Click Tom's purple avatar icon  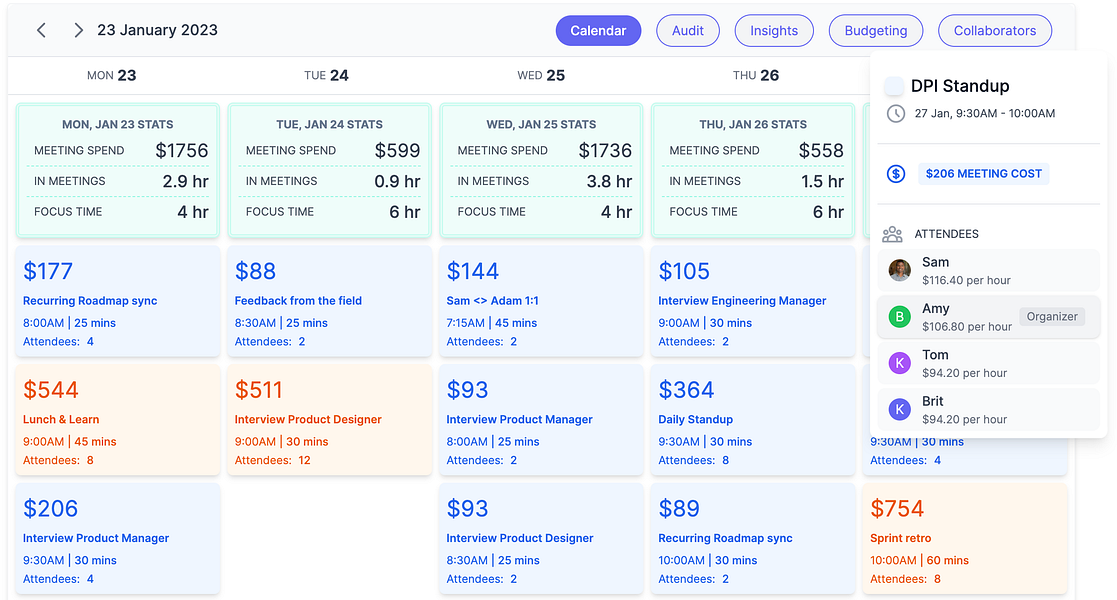900,363
